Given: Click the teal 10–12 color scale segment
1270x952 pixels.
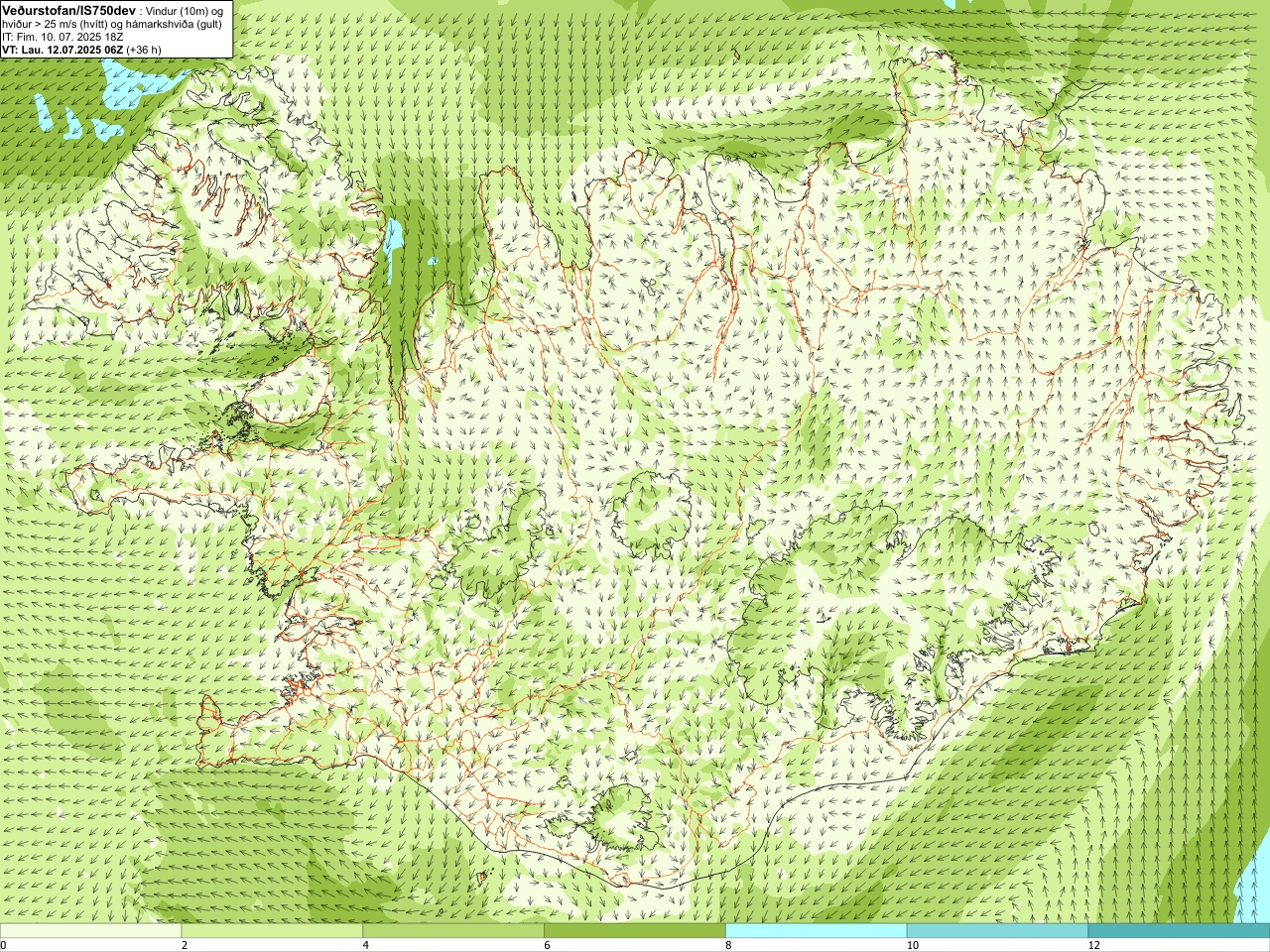Looking at the screenshot, I should [997, 931].
